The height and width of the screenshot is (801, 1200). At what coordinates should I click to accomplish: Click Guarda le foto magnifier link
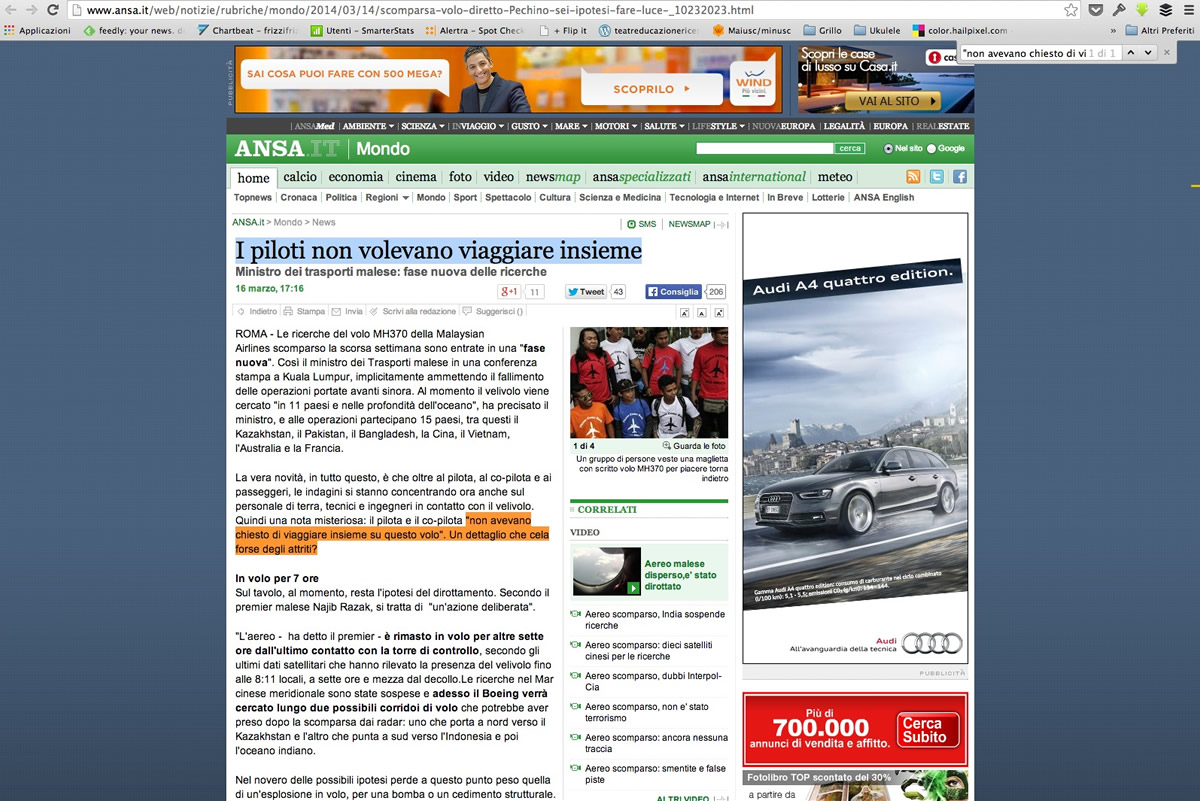point(694,446)
